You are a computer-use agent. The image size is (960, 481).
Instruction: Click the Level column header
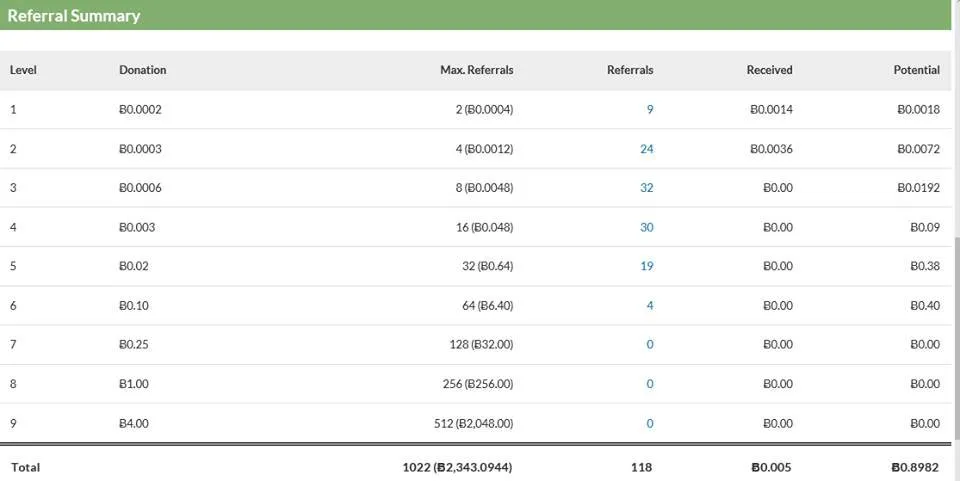tap(23, 70)
